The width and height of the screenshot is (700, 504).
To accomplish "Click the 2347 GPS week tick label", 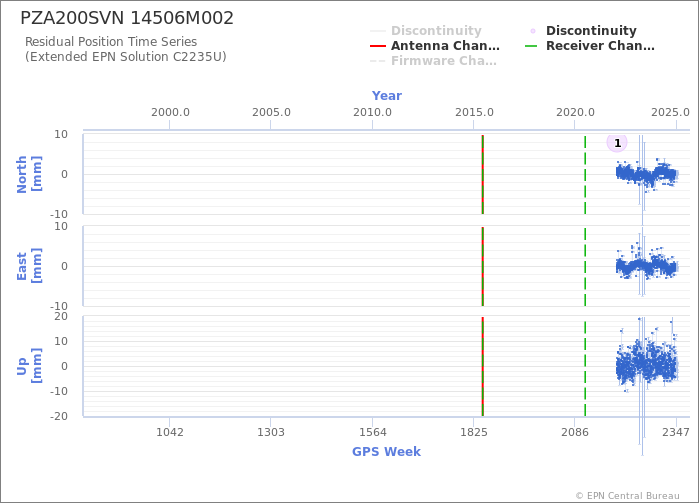I will 676,432.
